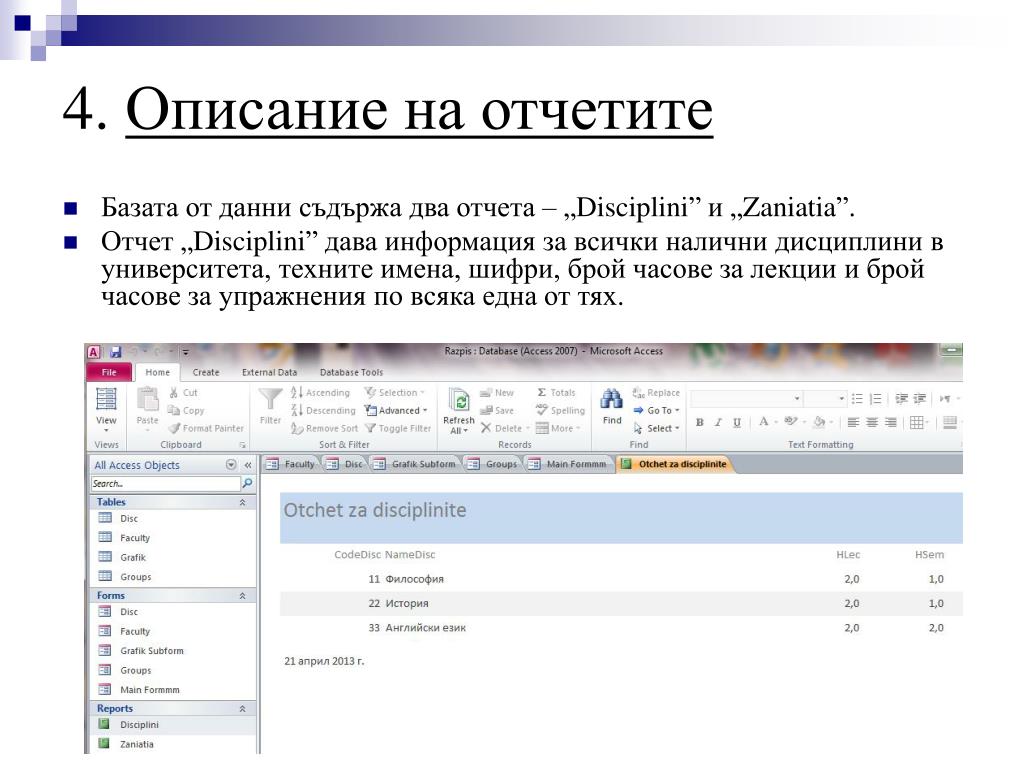Click the Find binoculars icon
This screenshot has height=768, width=1024.
click(x=611, y=400)
